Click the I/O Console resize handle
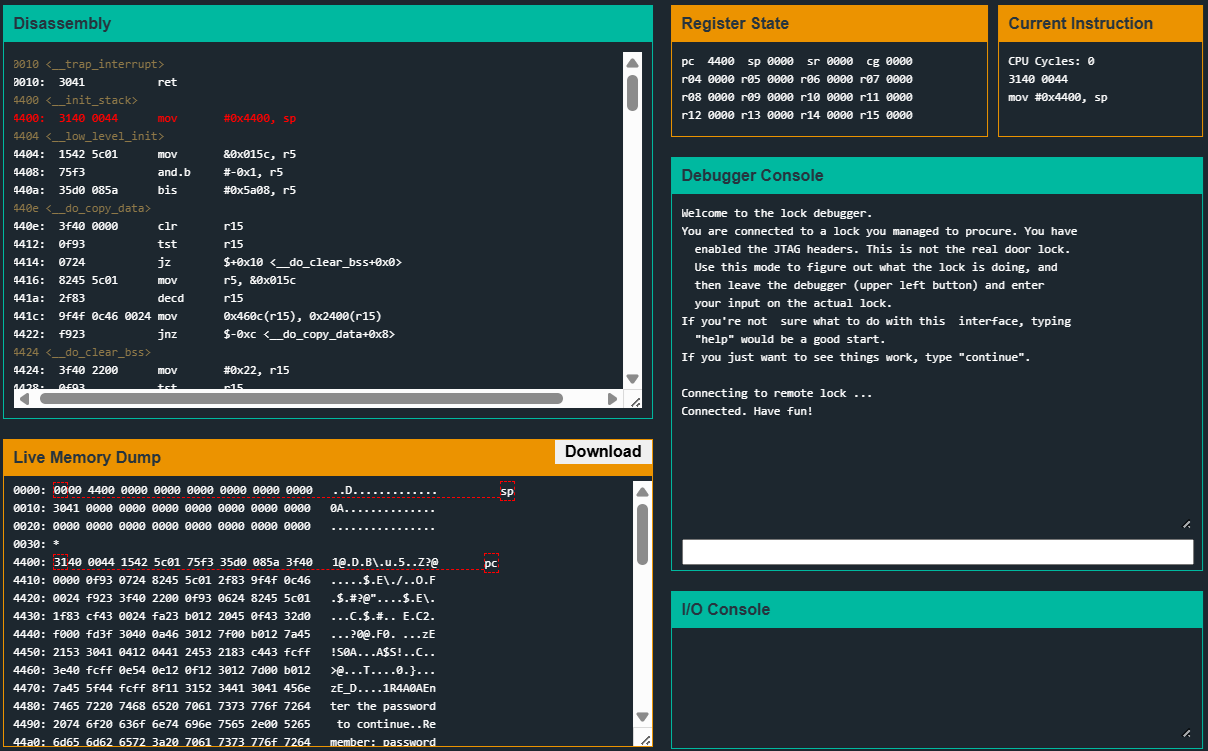 point(1186,732)
